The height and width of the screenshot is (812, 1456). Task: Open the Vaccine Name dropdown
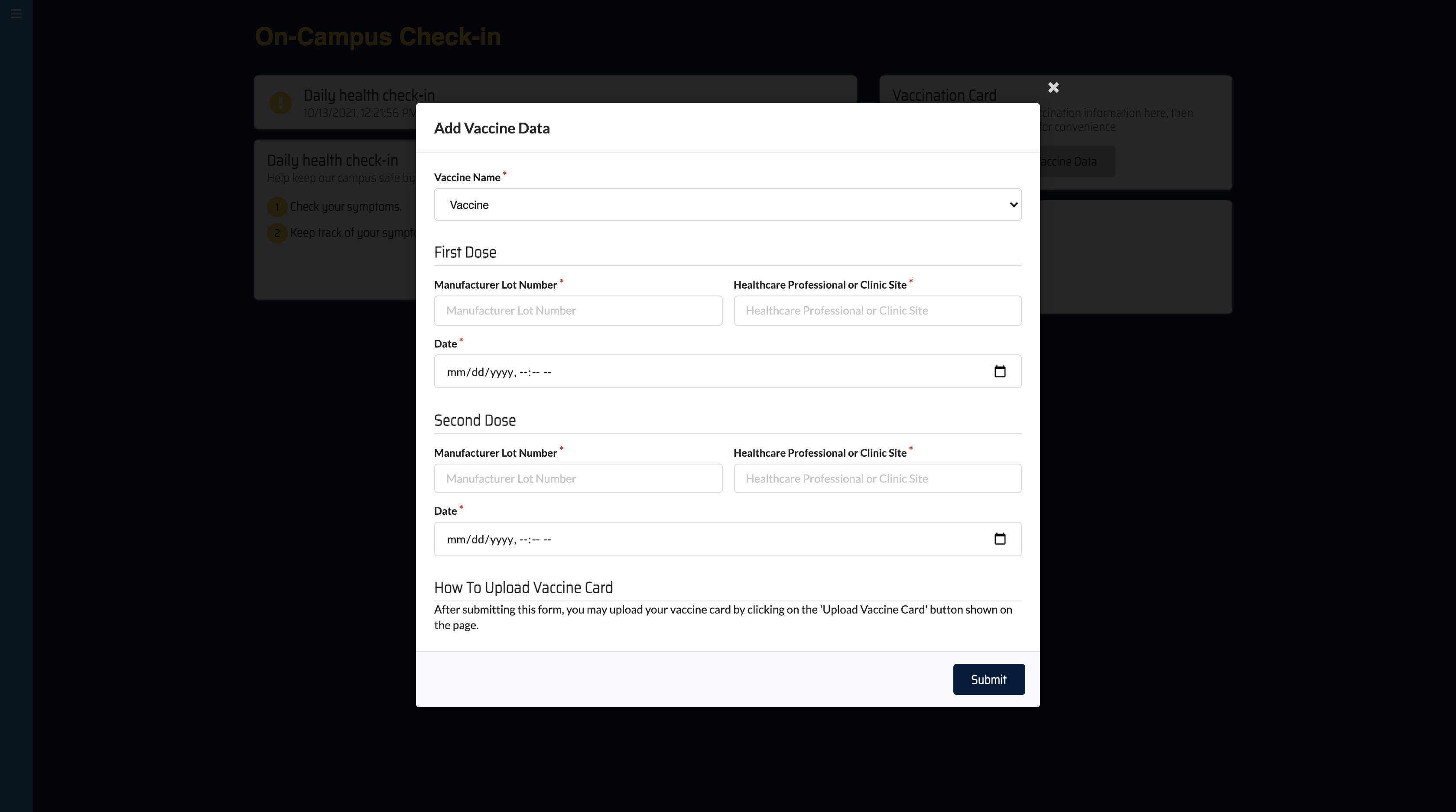[x=728, y=205]
